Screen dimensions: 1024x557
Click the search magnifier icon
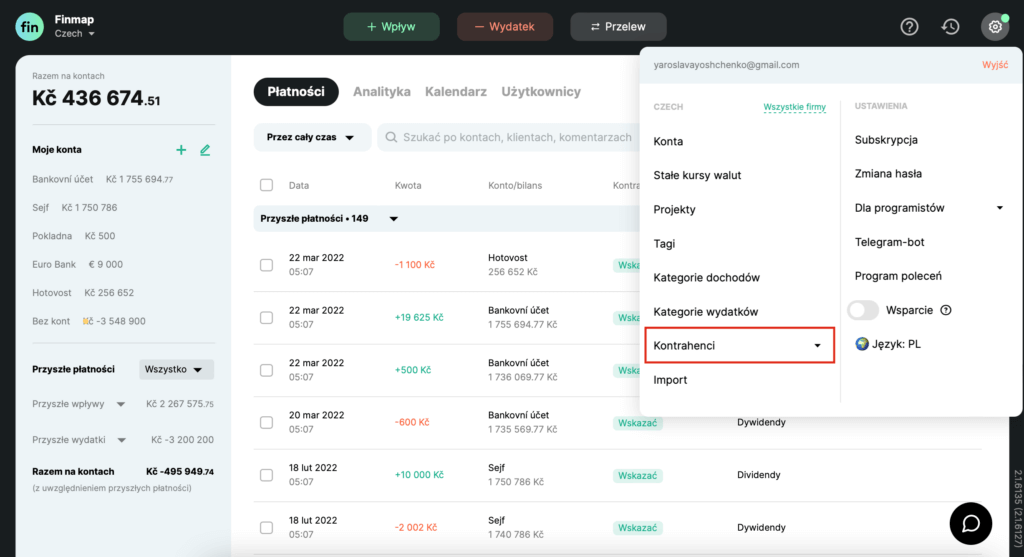pos(391,137)
